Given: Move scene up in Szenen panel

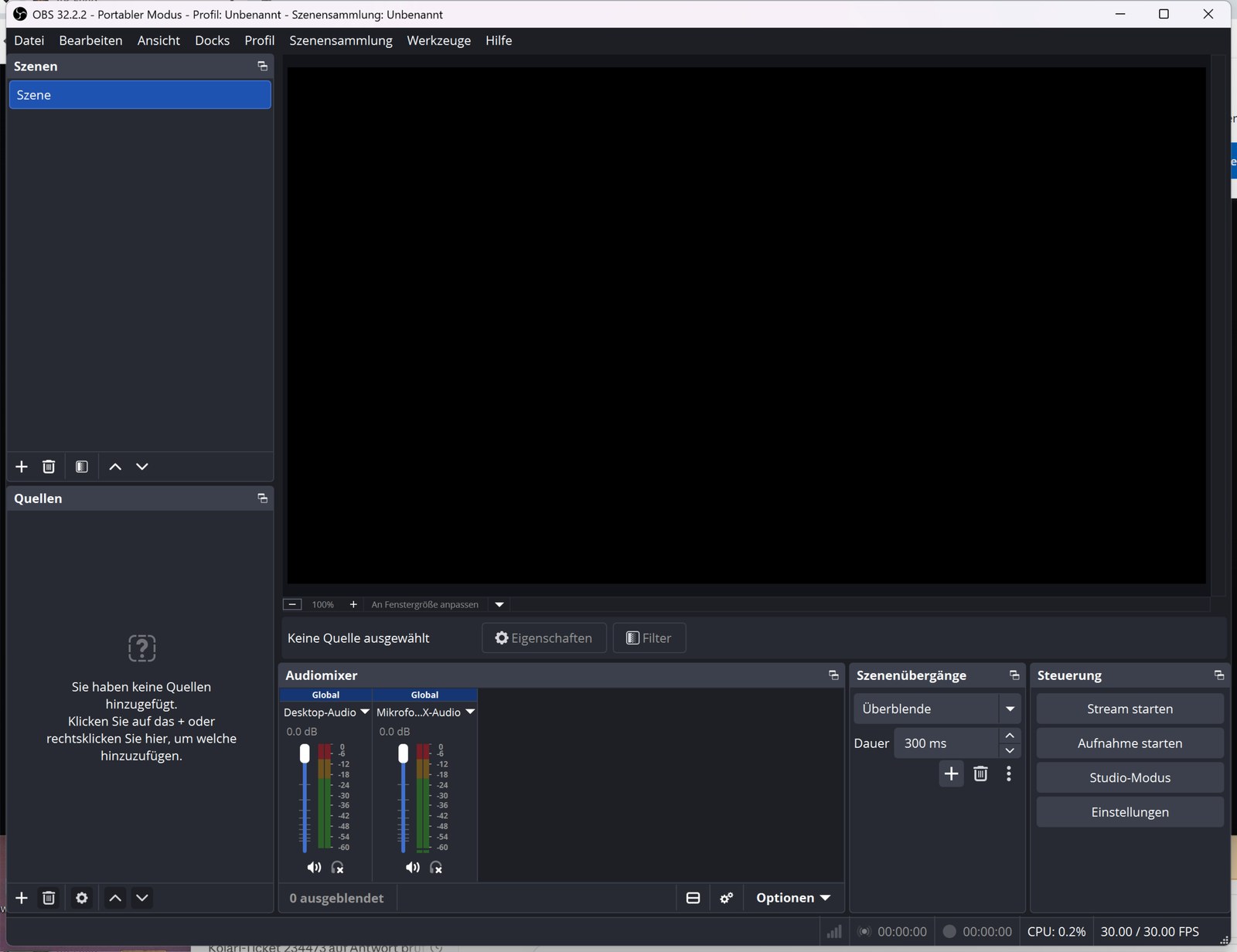Looking at the screenshot, I should tap(115, 467).
